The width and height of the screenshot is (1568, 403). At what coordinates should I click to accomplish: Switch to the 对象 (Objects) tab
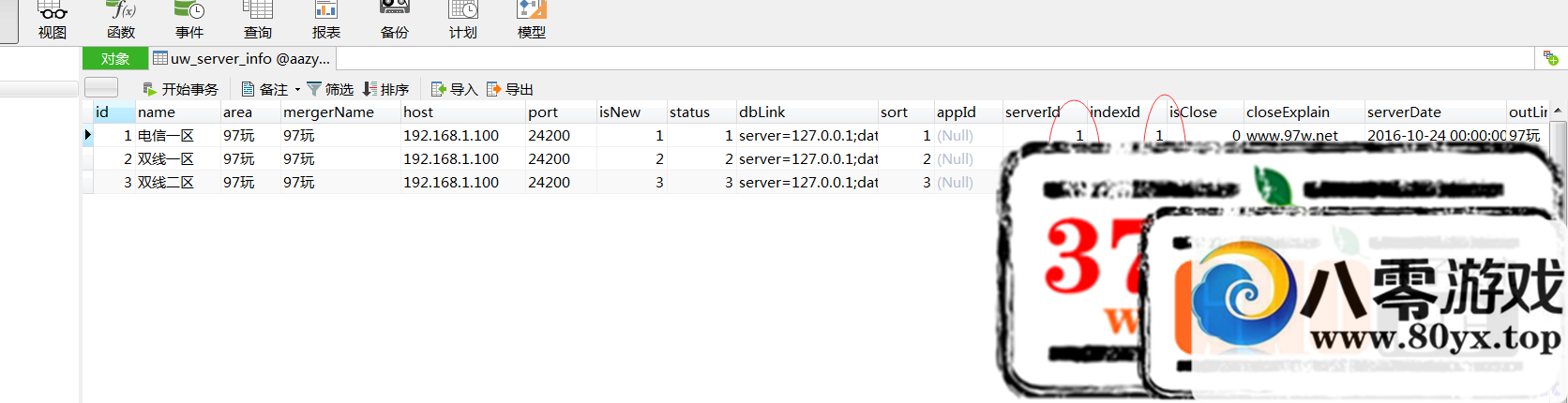[115, 58]
